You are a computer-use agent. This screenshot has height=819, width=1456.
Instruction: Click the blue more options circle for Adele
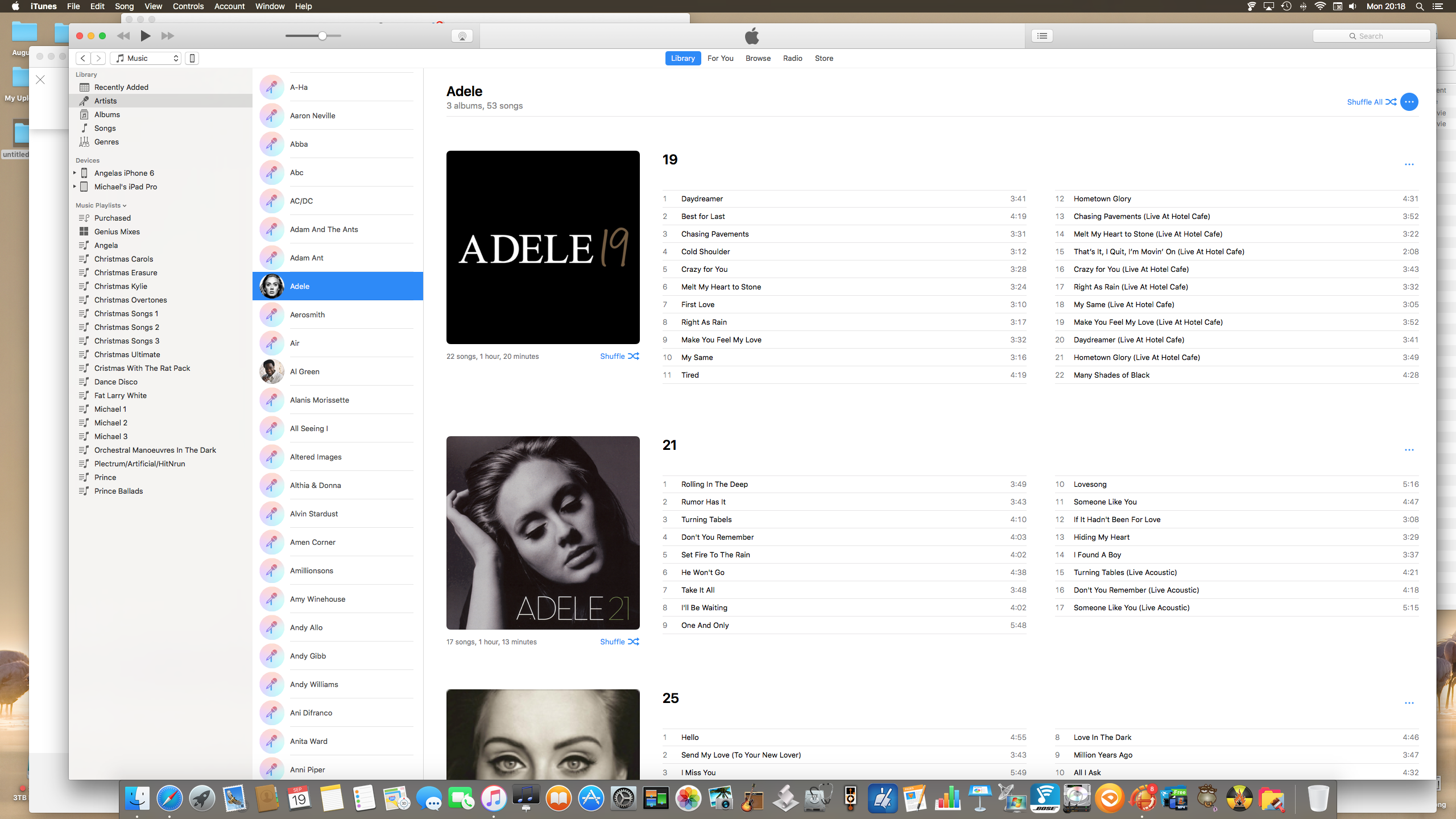point(1409,102)
